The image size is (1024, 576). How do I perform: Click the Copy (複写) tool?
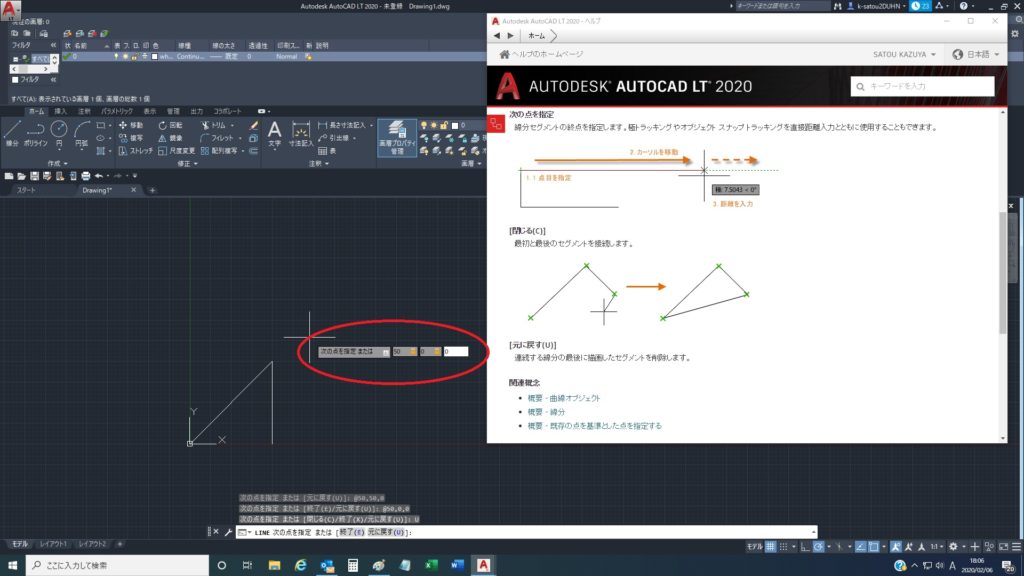click(x=131, y=138)
